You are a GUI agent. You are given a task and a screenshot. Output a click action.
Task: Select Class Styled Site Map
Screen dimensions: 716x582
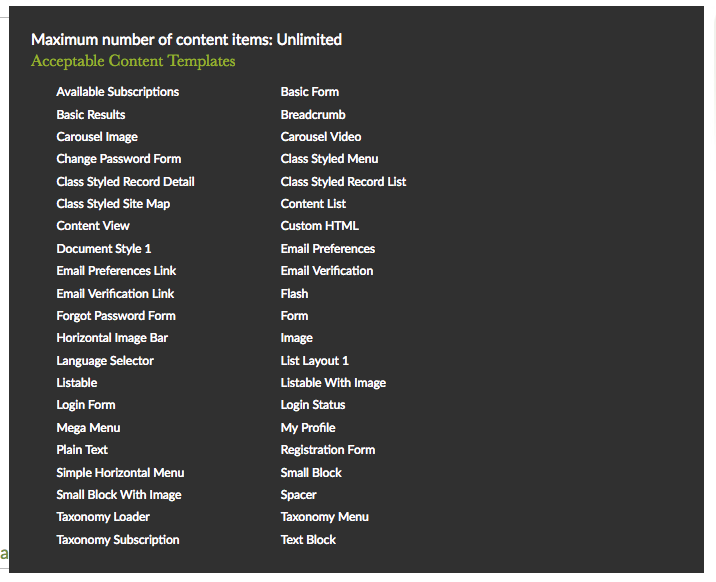pyautogui.click(x=113, y=204)
